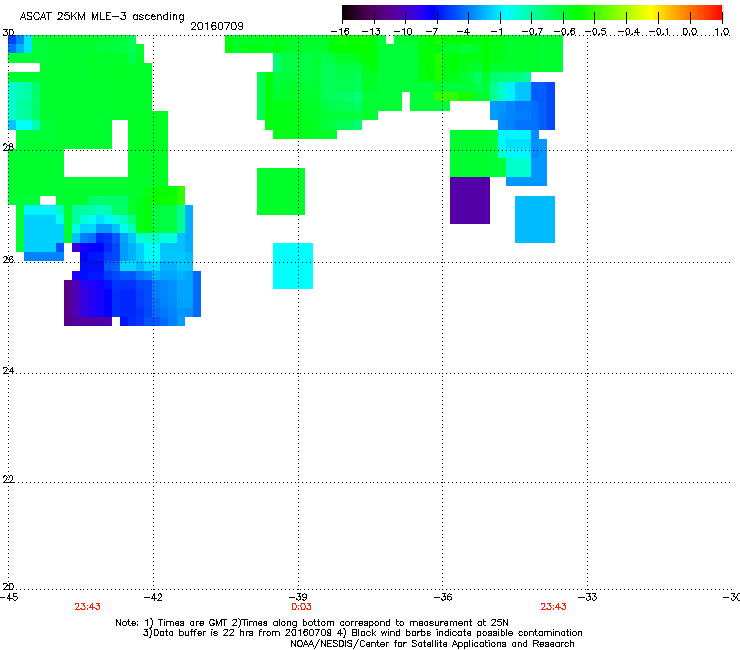Image resolution: width=740 pixels, height=650 pixels.
Task: Click the date label 20160709
Action: point(217,26)
